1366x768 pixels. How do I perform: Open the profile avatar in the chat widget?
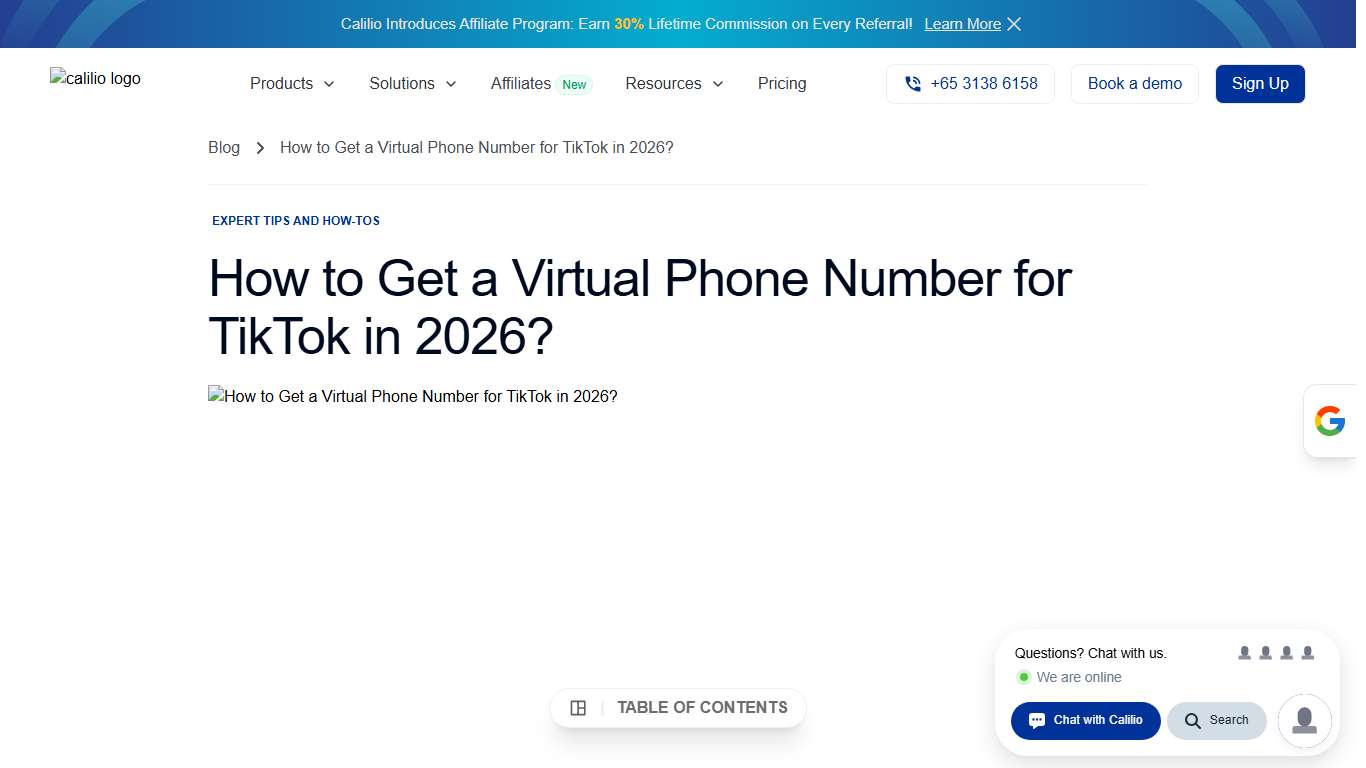[x=1304, y=720]
